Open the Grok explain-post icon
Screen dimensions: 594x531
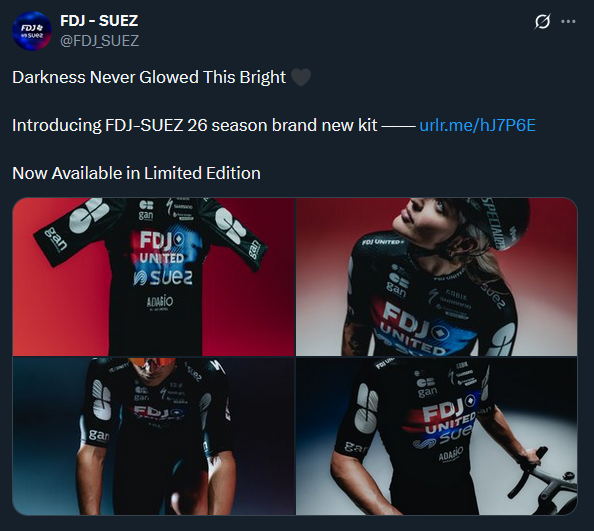click(542, 22)
